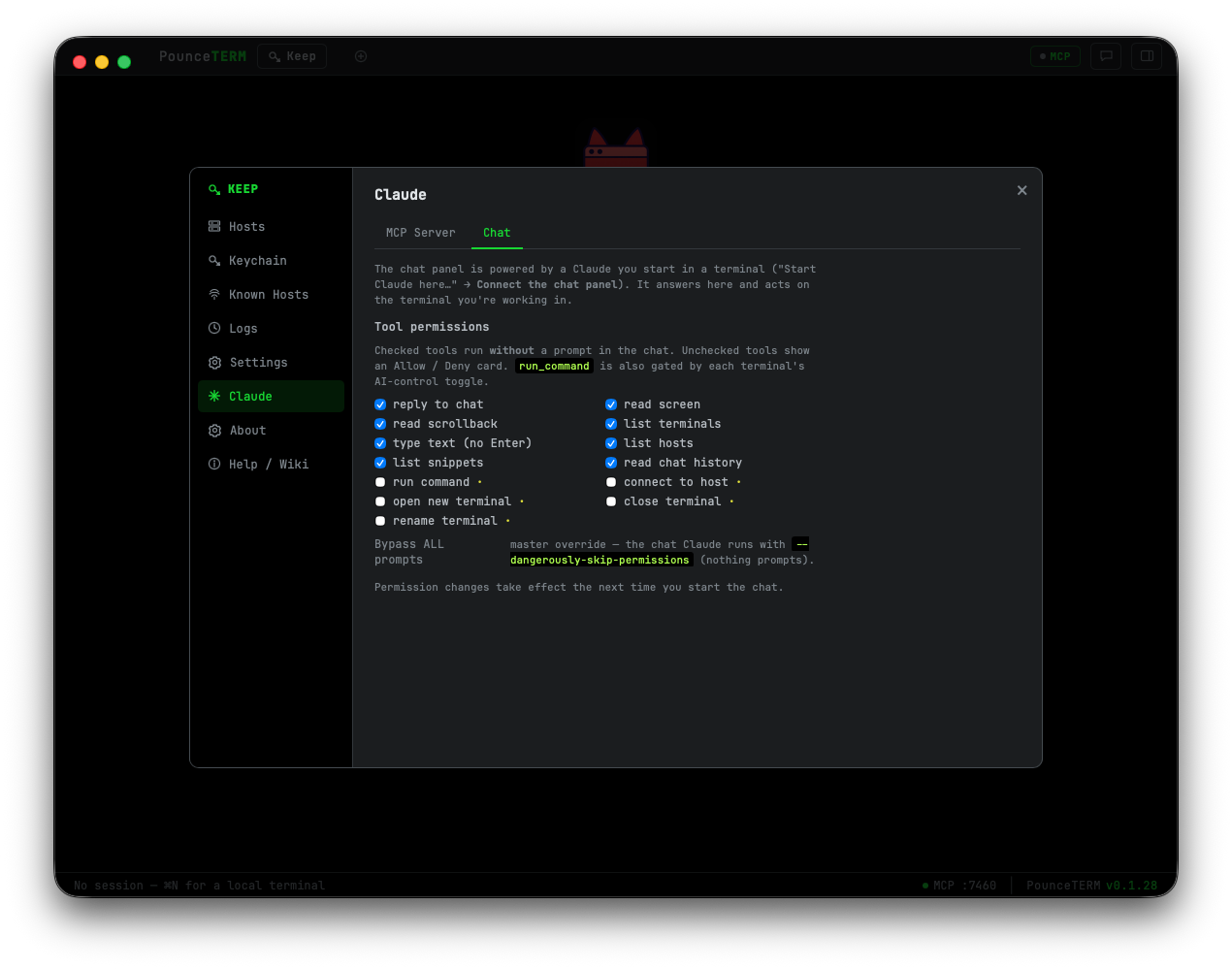Uncheck the read scrollback permission
The height and width of the screenshot is (969, 1232).
coord(380,424)
